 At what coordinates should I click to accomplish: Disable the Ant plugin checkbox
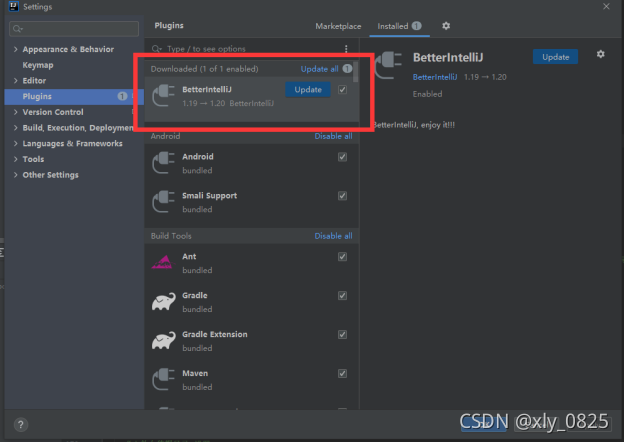click(342, 257)
